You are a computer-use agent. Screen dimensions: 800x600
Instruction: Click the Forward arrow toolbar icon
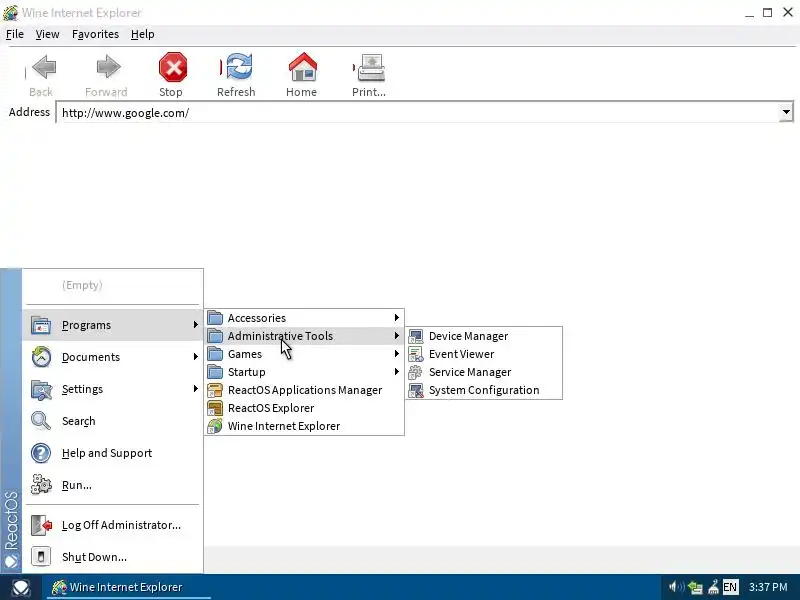(108, 67)
